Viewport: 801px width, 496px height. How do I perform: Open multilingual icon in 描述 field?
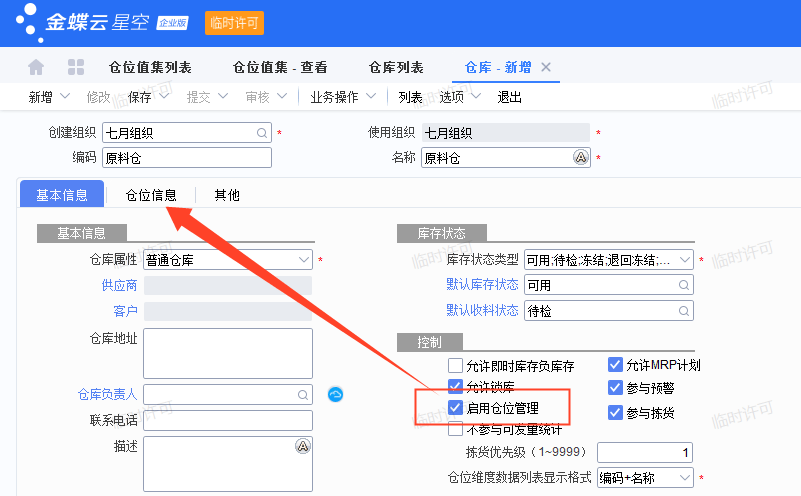pyautogui.click(x=303, y=446)
